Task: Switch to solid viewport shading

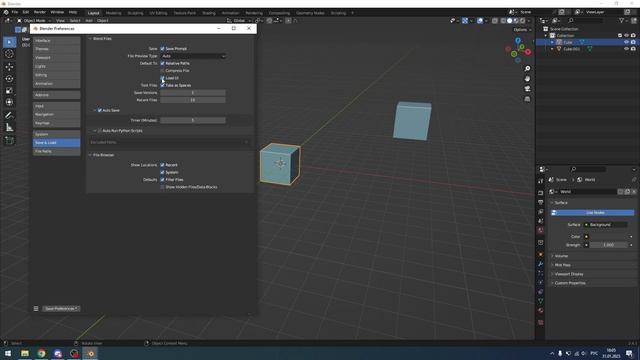Action: click(509, 20)
